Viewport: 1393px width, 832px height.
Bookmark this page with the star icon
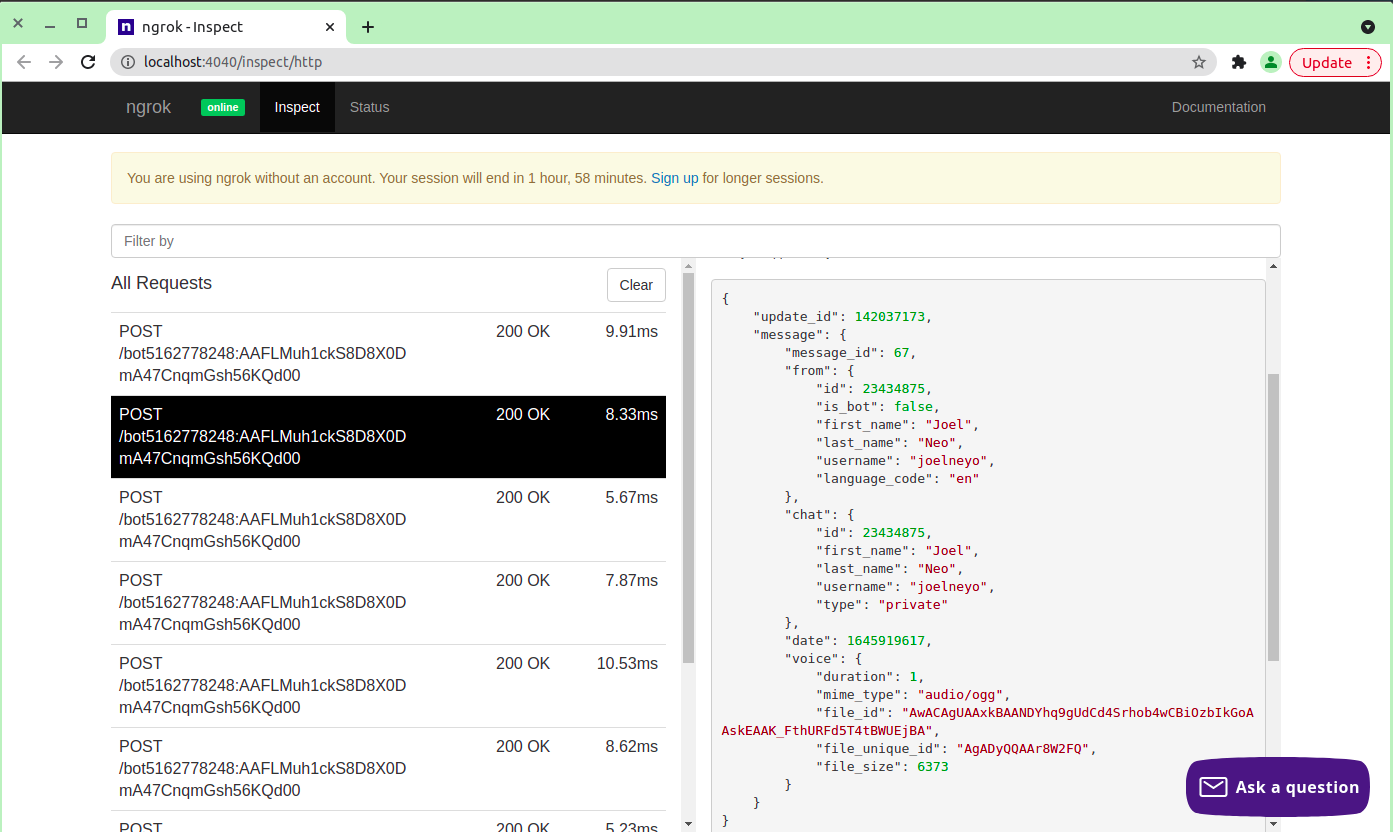point(1199,62)
